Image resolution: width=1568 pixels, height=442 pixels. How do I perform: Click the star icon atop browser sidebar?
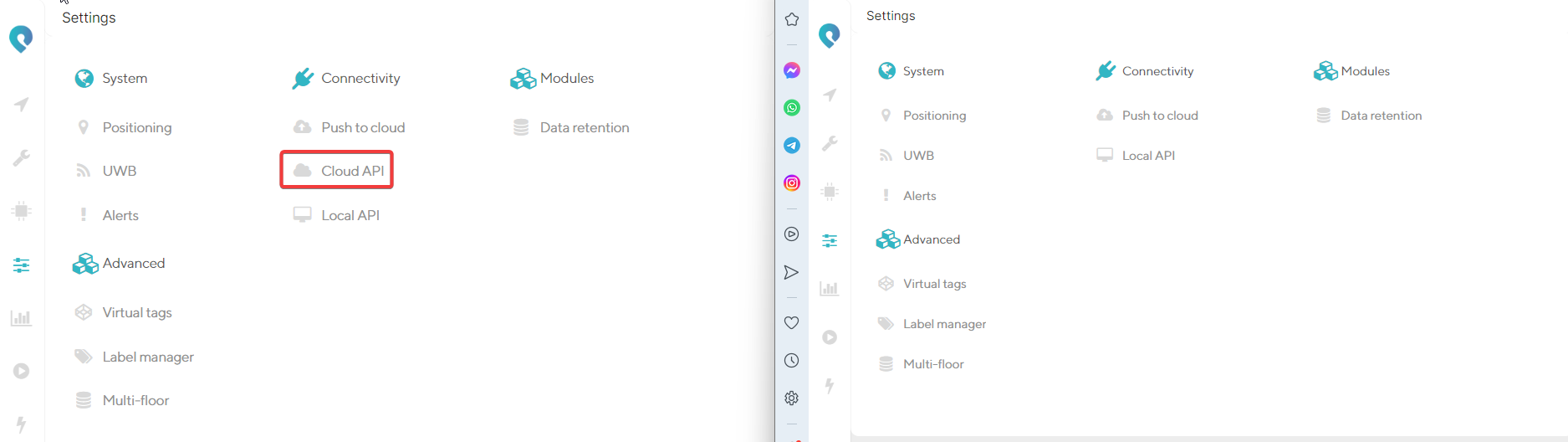(x=792, y=19)
